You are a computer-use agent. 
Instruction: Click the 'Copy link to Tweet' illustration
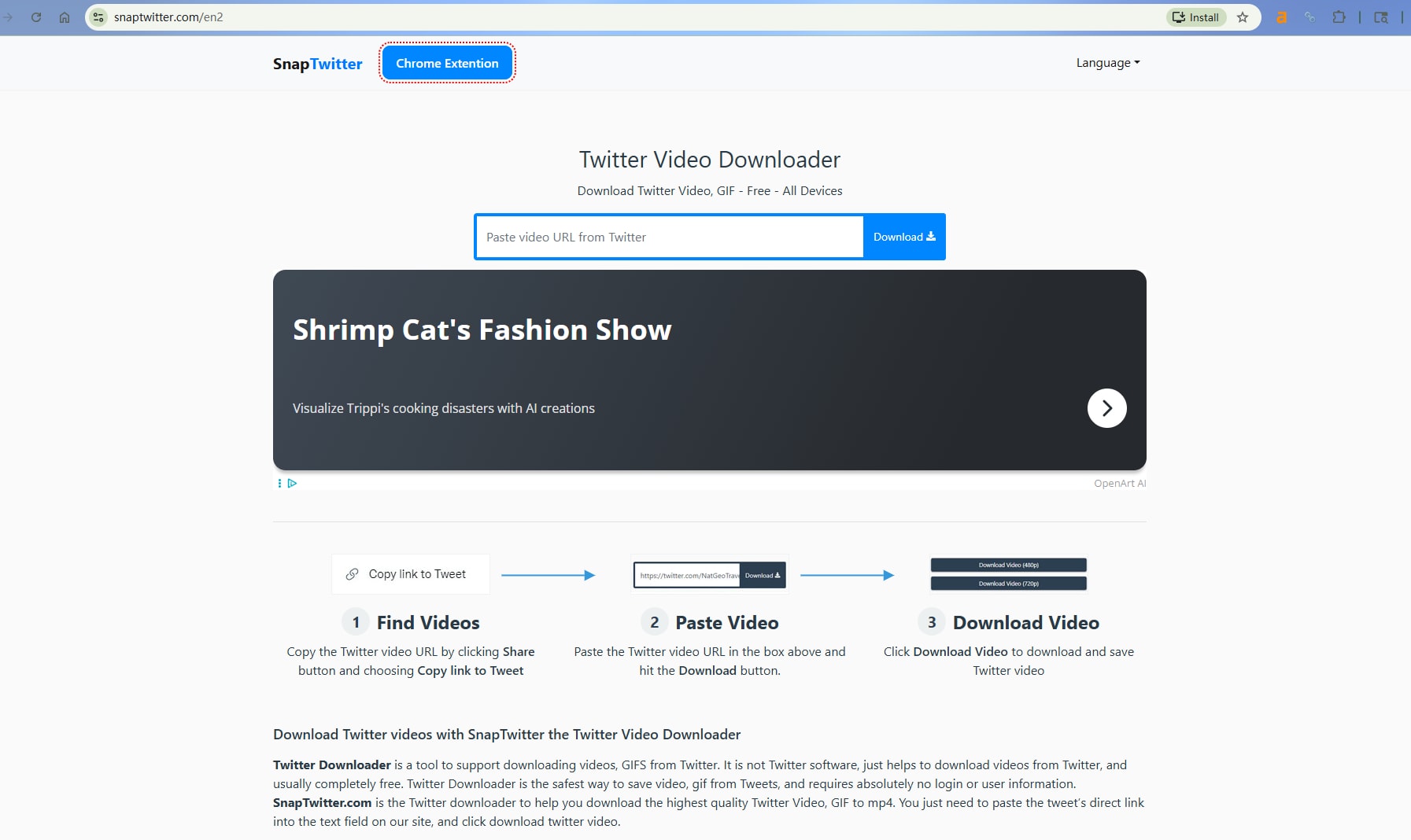pyautogui.click(x=411, y=574)
